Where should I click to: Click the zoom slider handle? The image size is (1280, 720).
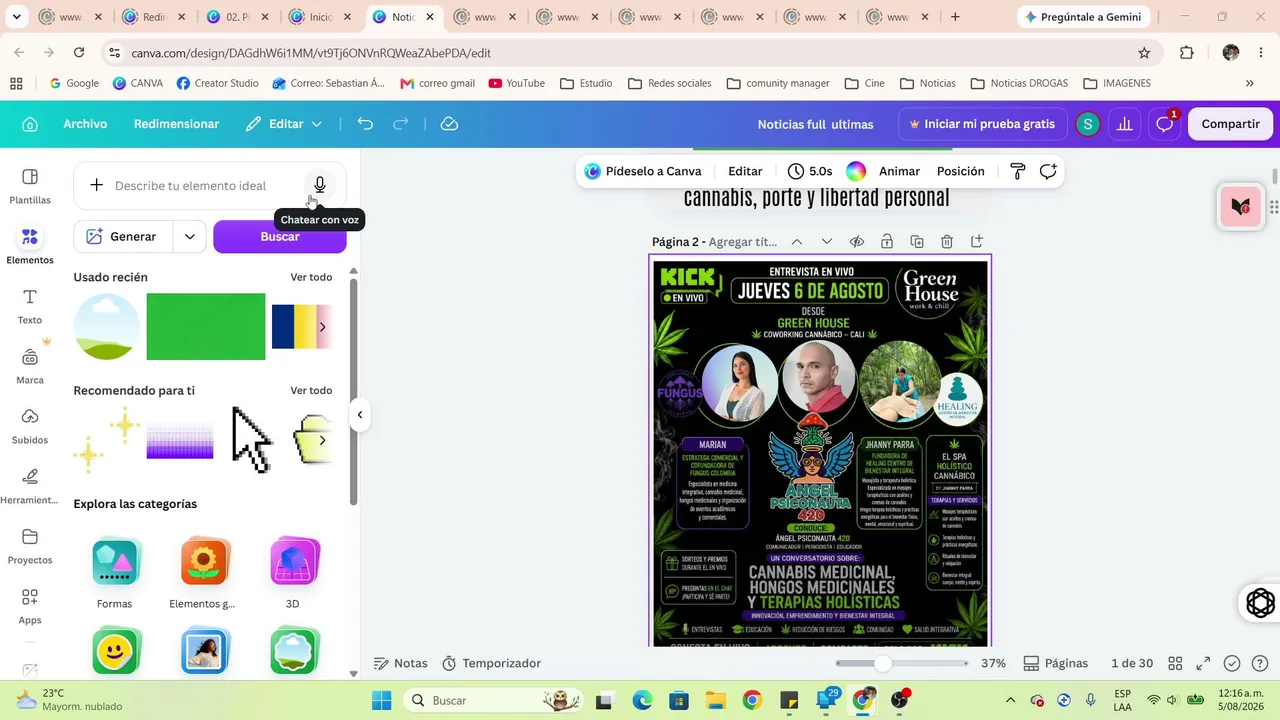pos(882,663)
